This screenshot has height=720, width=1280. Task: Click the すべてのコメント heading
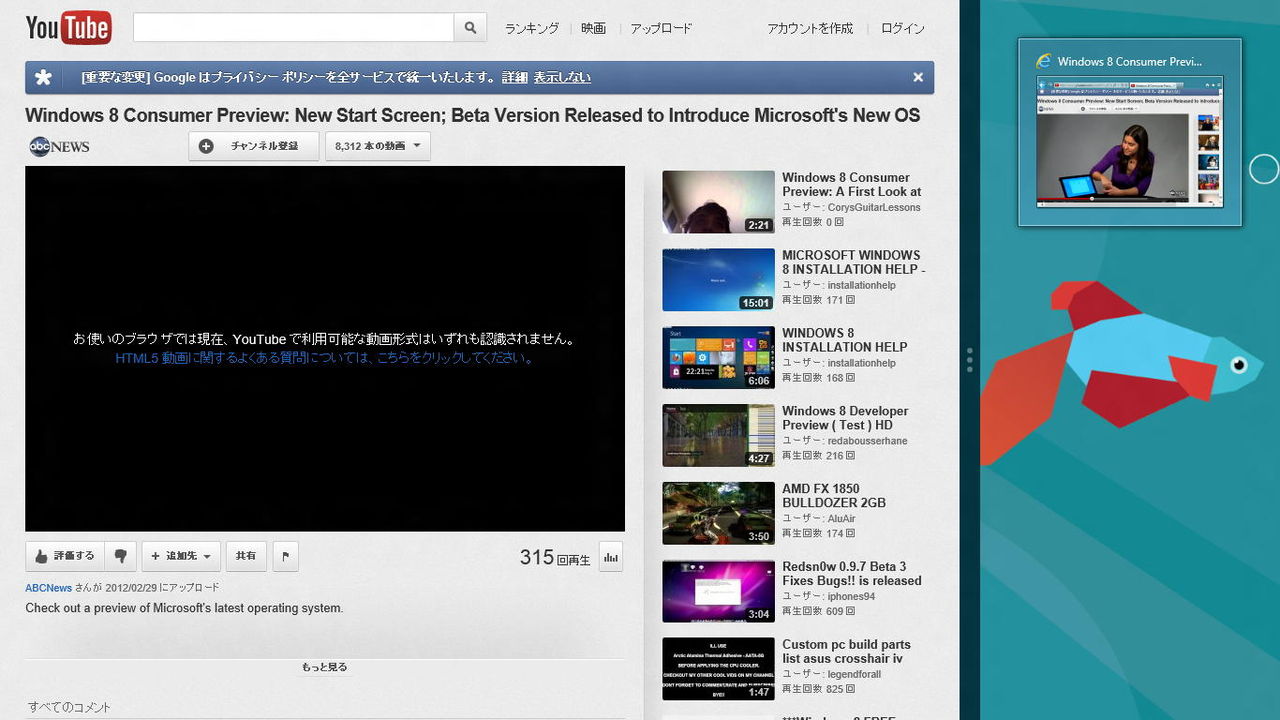[x=69, y=707]
